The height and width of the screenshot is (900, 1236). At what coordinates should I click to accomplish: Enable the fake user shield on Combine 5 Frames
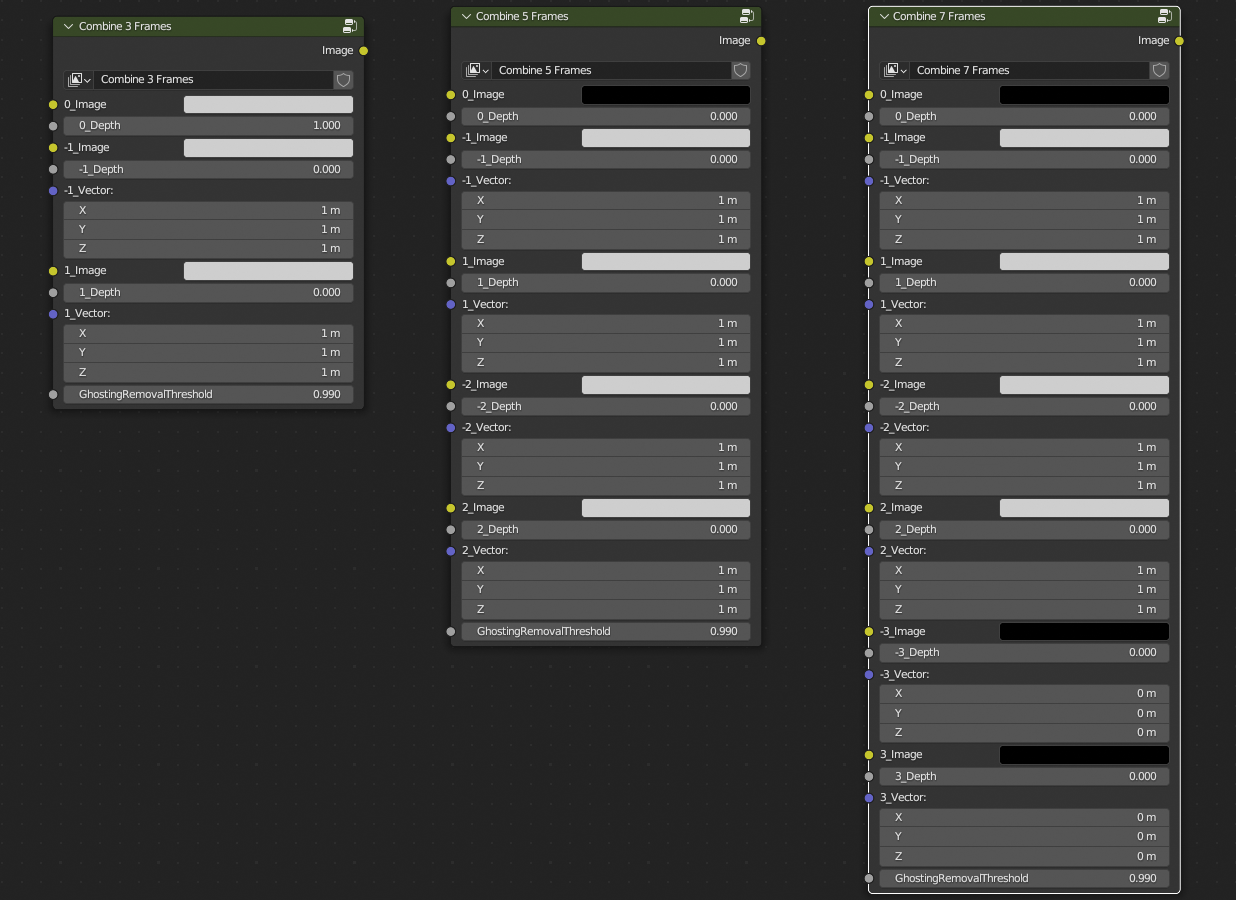[x=740, y=70]
